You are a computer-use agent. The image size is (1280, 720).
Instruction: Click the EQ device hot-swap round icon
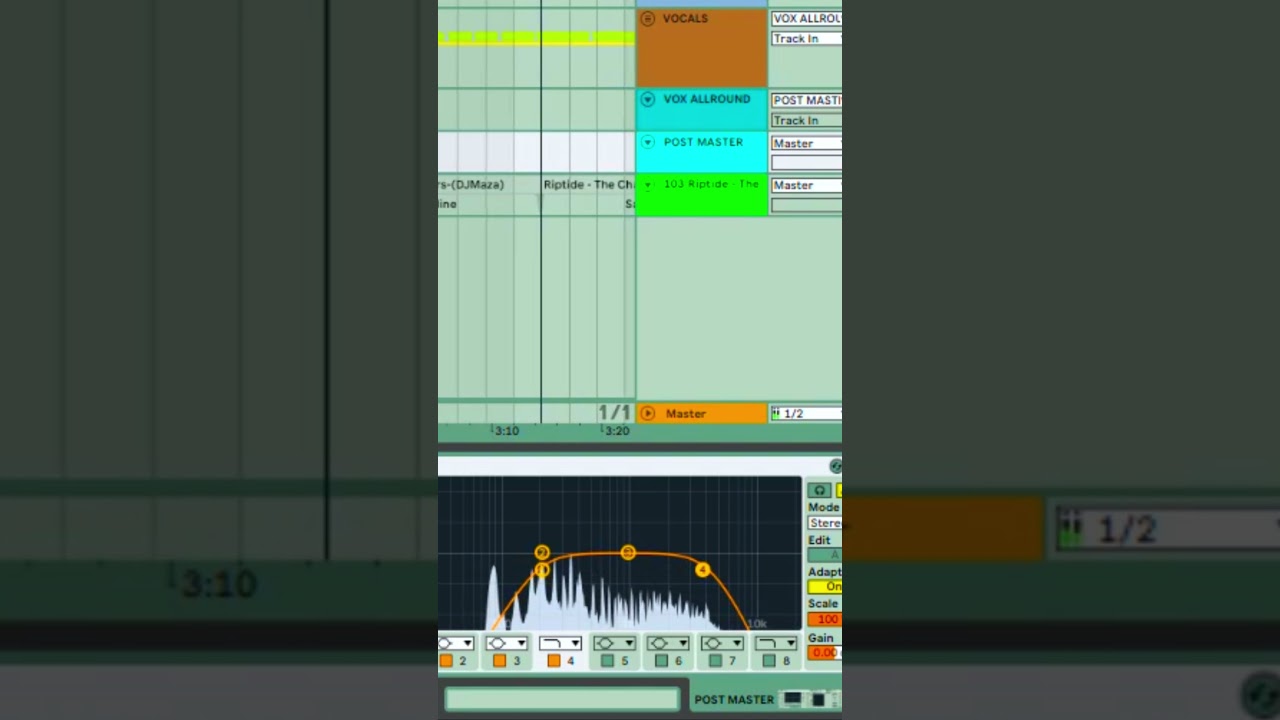point(836,466)
